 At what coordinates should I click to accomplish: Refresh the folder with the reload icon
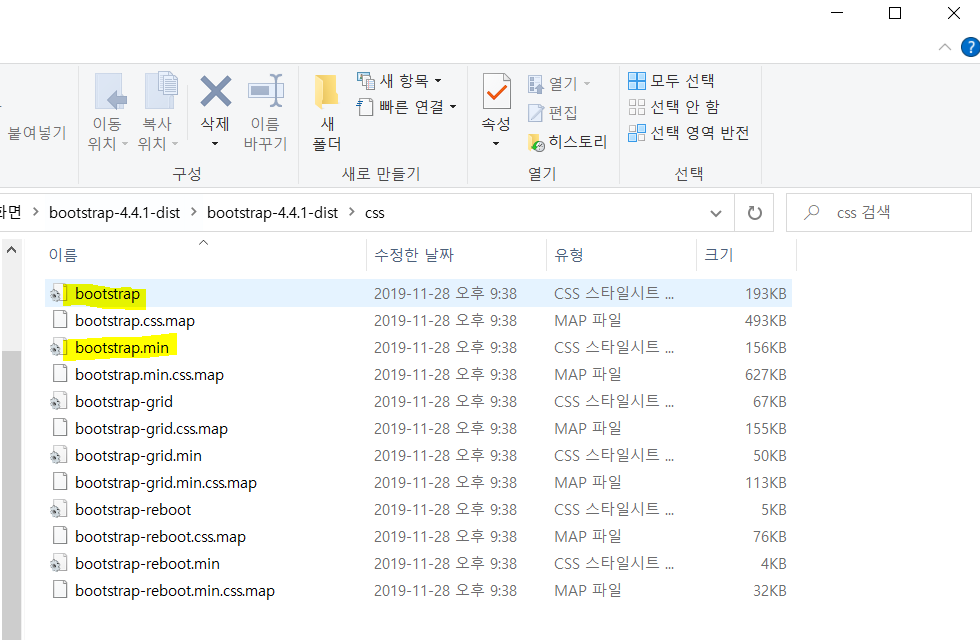point(754,213)
